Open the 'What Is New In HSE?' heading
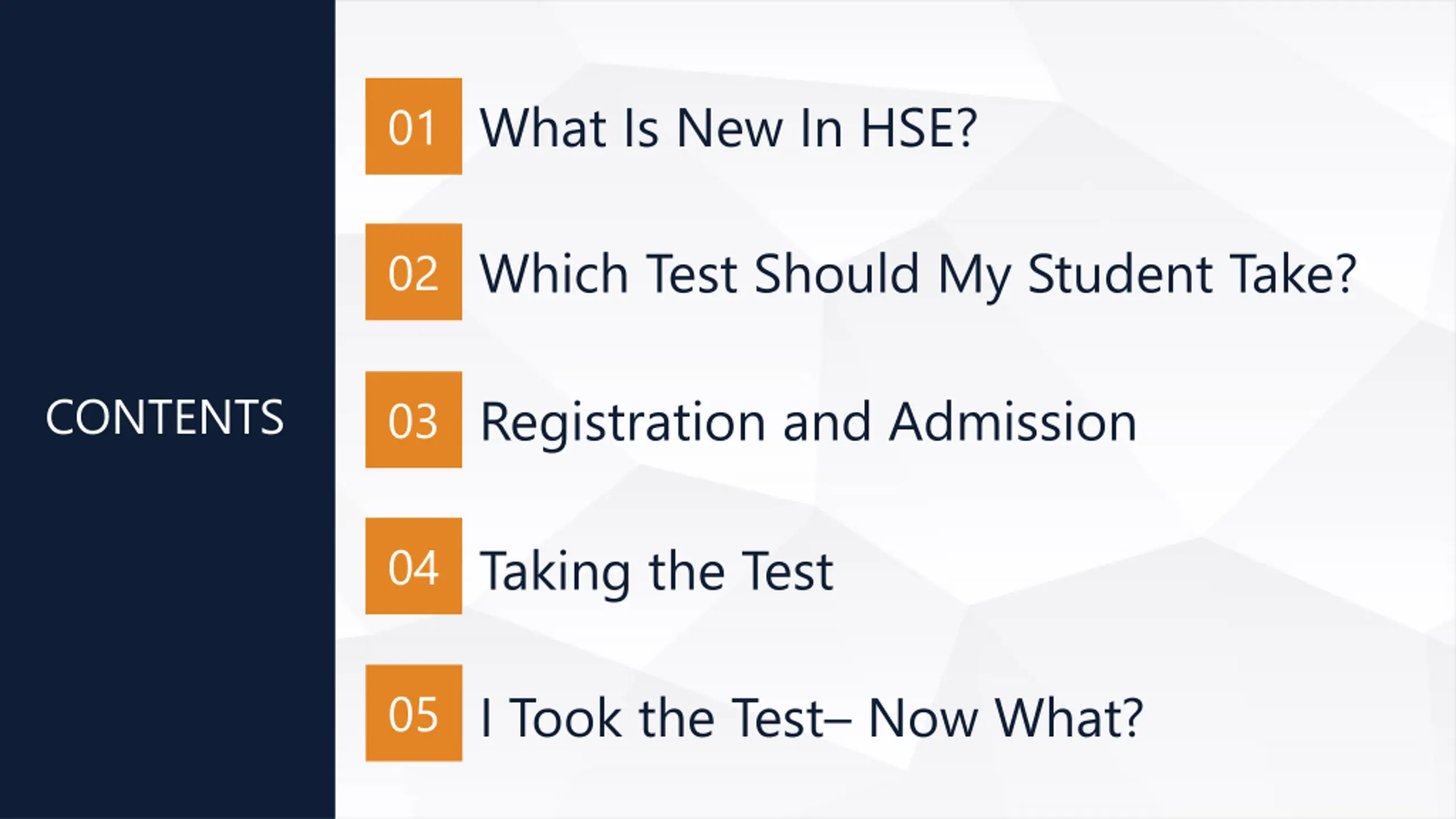The width and height of the screenshot is (1456, 819). (729, 128)
